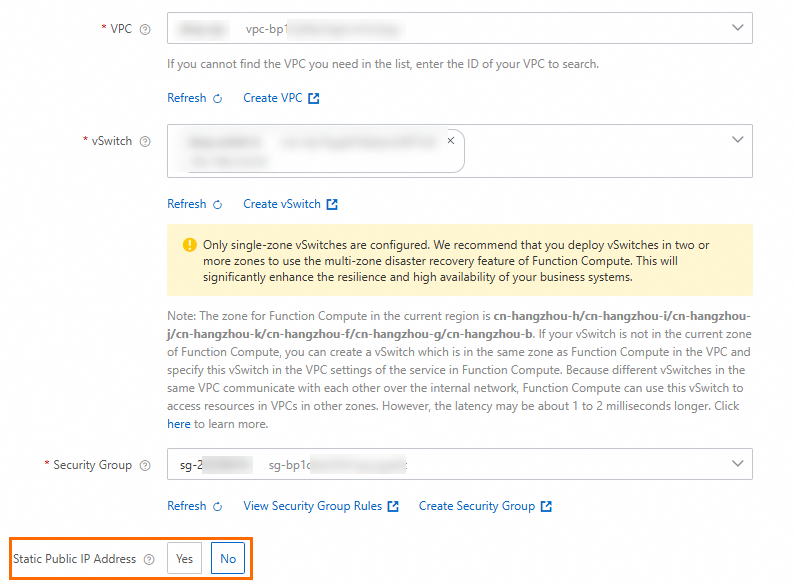The height and width of the screenshot is (586, 795).
Task: Click the 'VPC' field label
Action: [x=121, y=29]
